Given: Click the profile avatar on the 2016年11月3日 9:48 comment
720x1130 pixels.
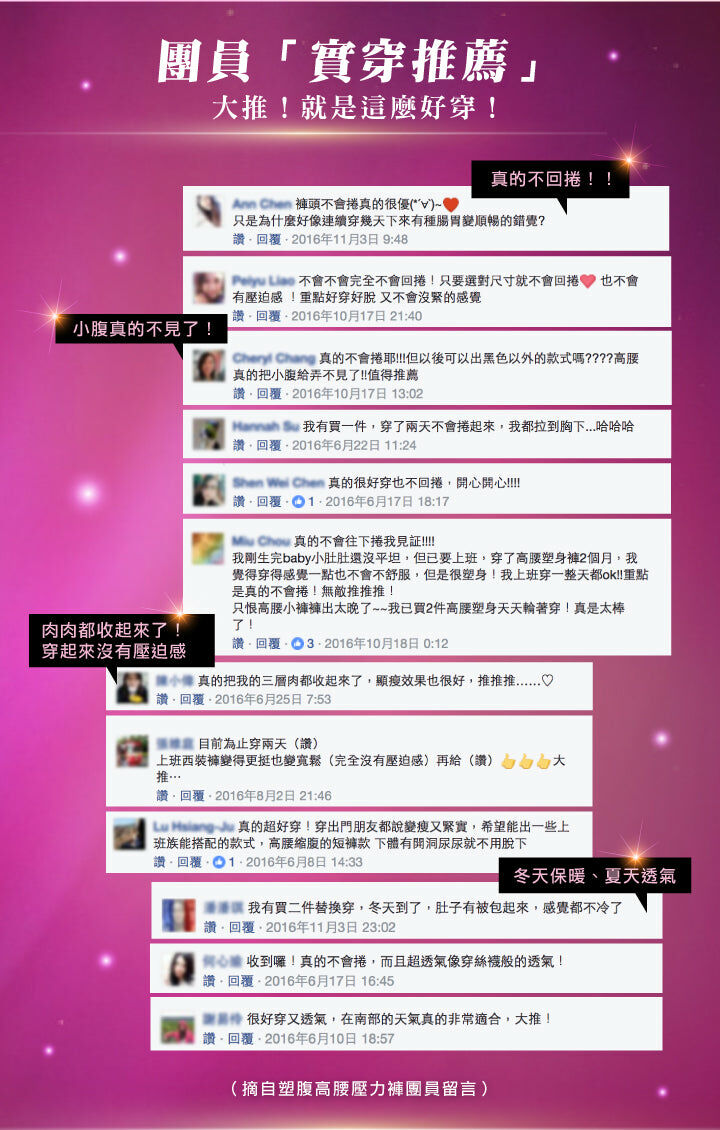Looking at the screenshot, I should [x=209, y=211].
